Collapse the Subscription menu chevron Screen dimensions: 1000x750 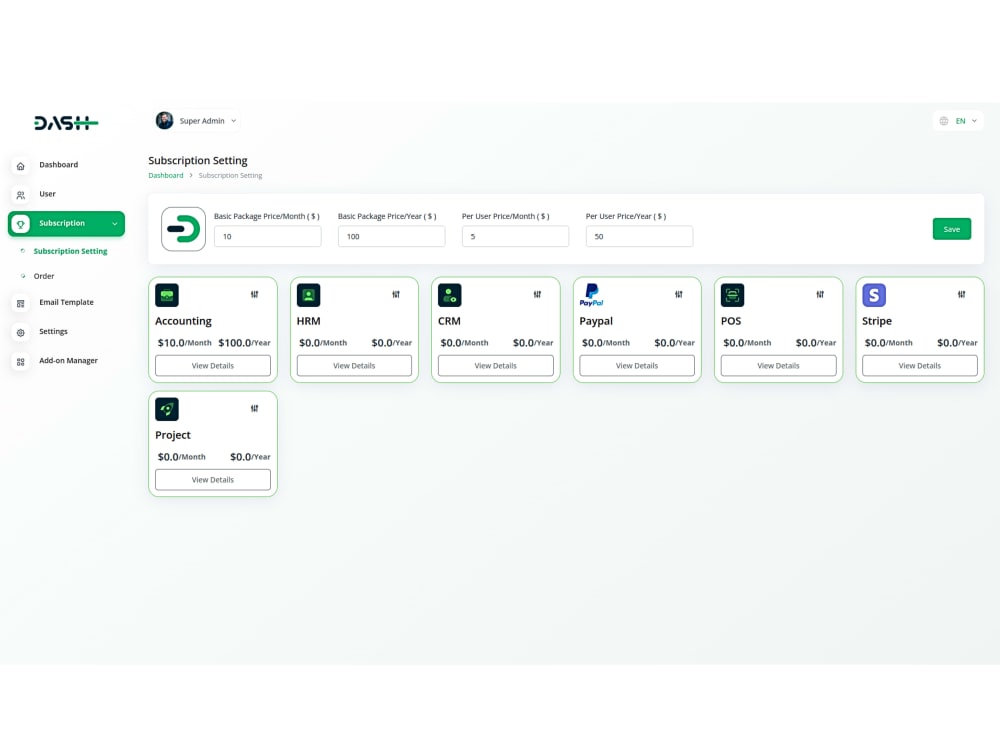tap(115, 224)
